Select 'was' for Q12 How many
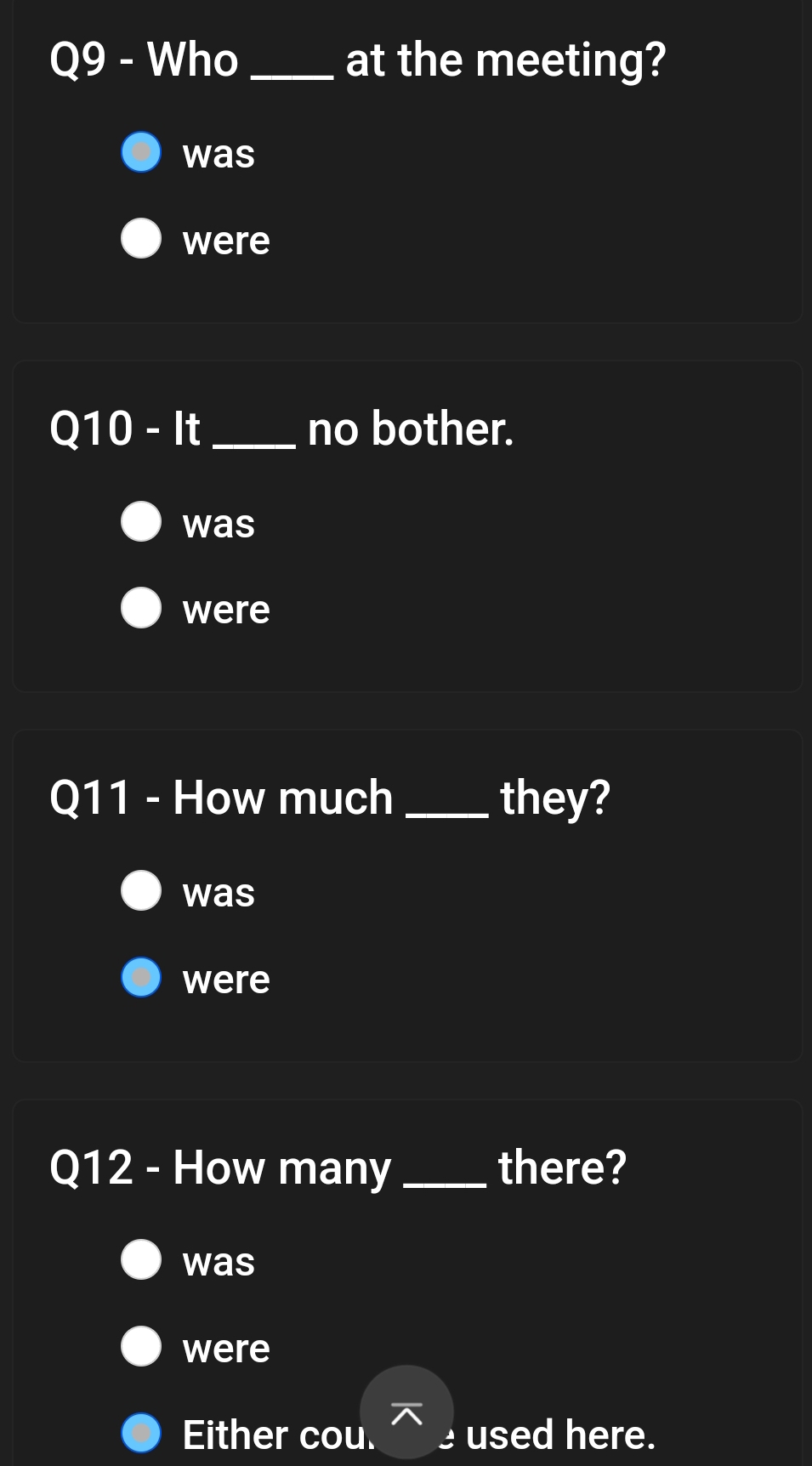Image resolution: width=812 pixels, height=1466 pixels. click(x=141, y=1259)
